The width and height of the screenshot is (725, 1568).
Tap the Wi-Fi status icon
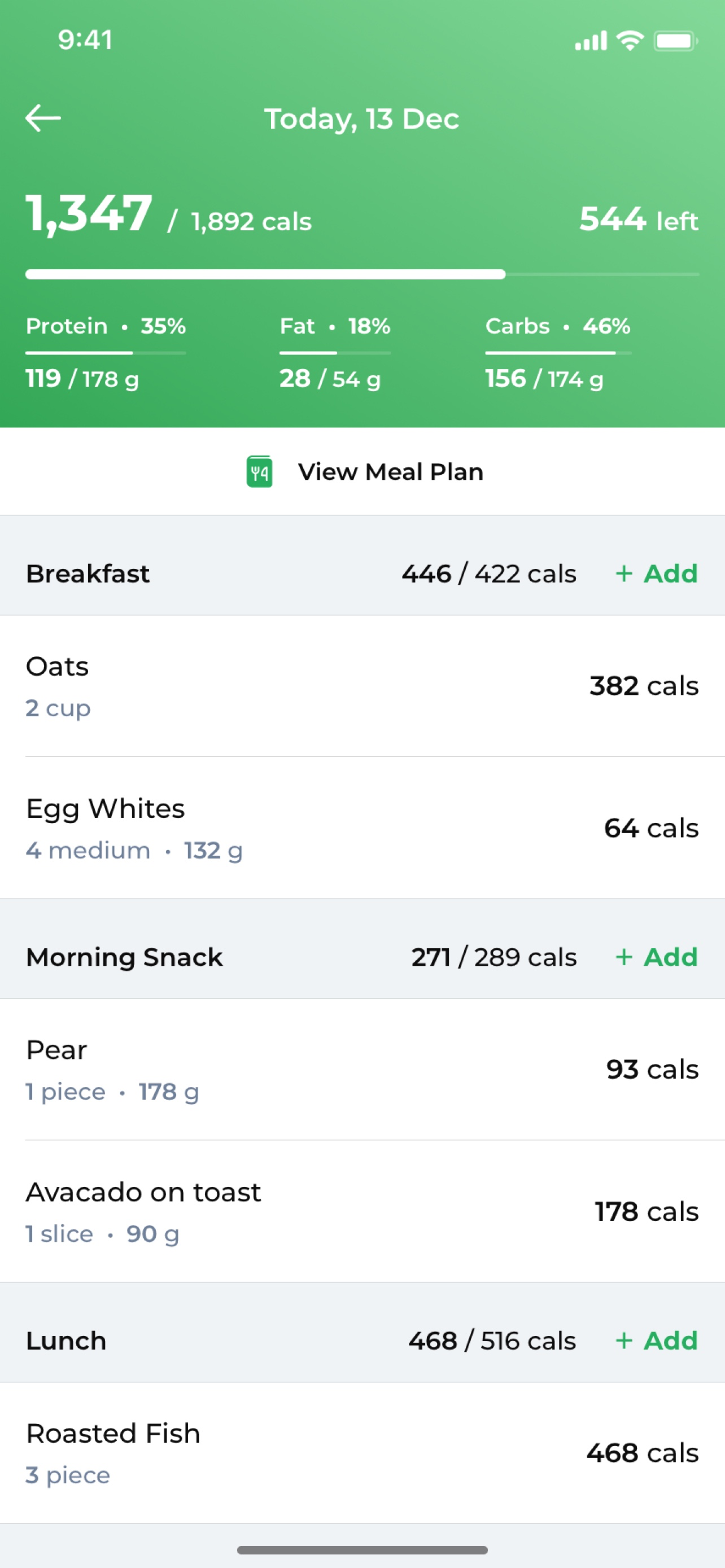pos(630,41)
